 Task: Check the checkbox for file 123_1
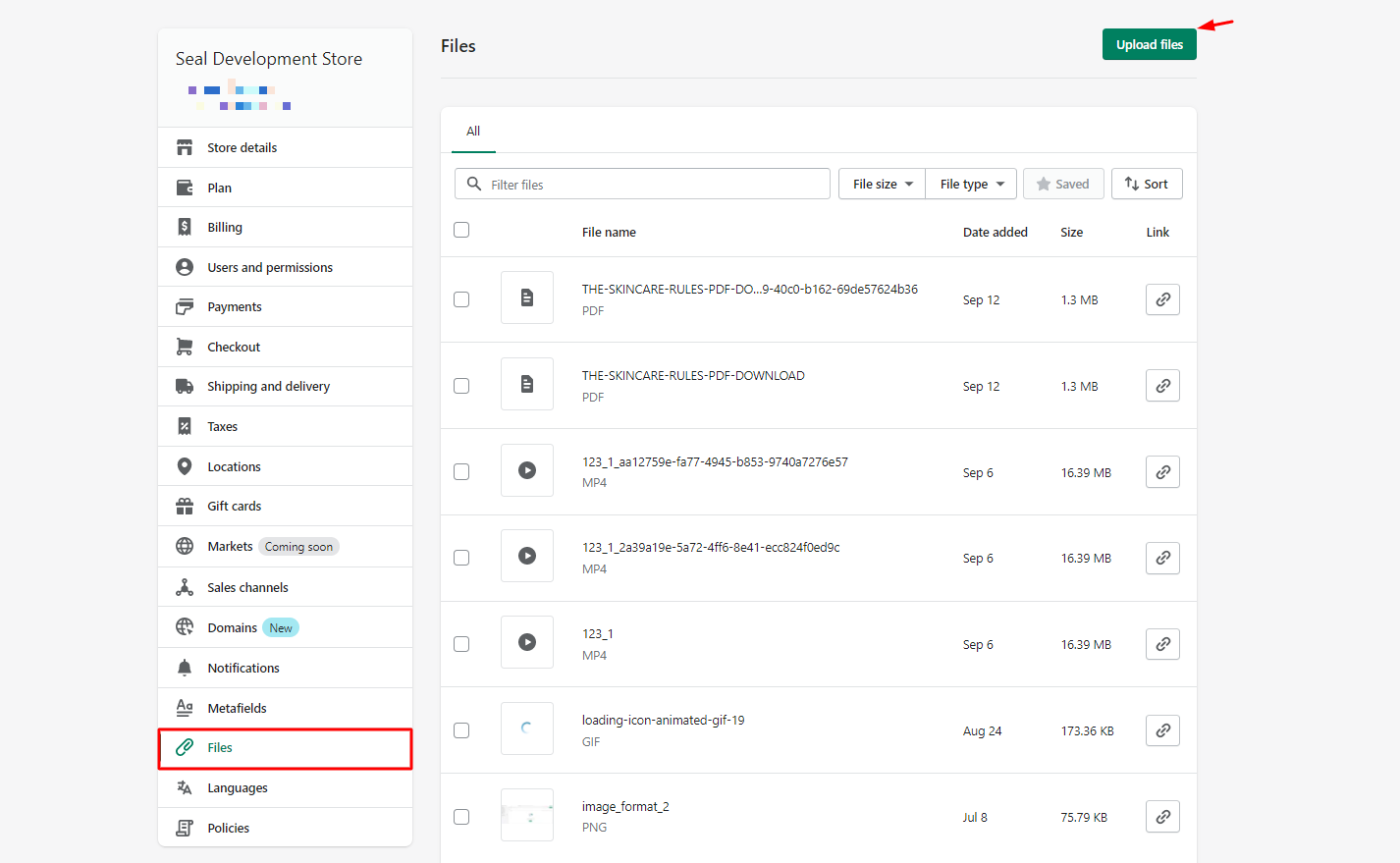tap(461, 644)
